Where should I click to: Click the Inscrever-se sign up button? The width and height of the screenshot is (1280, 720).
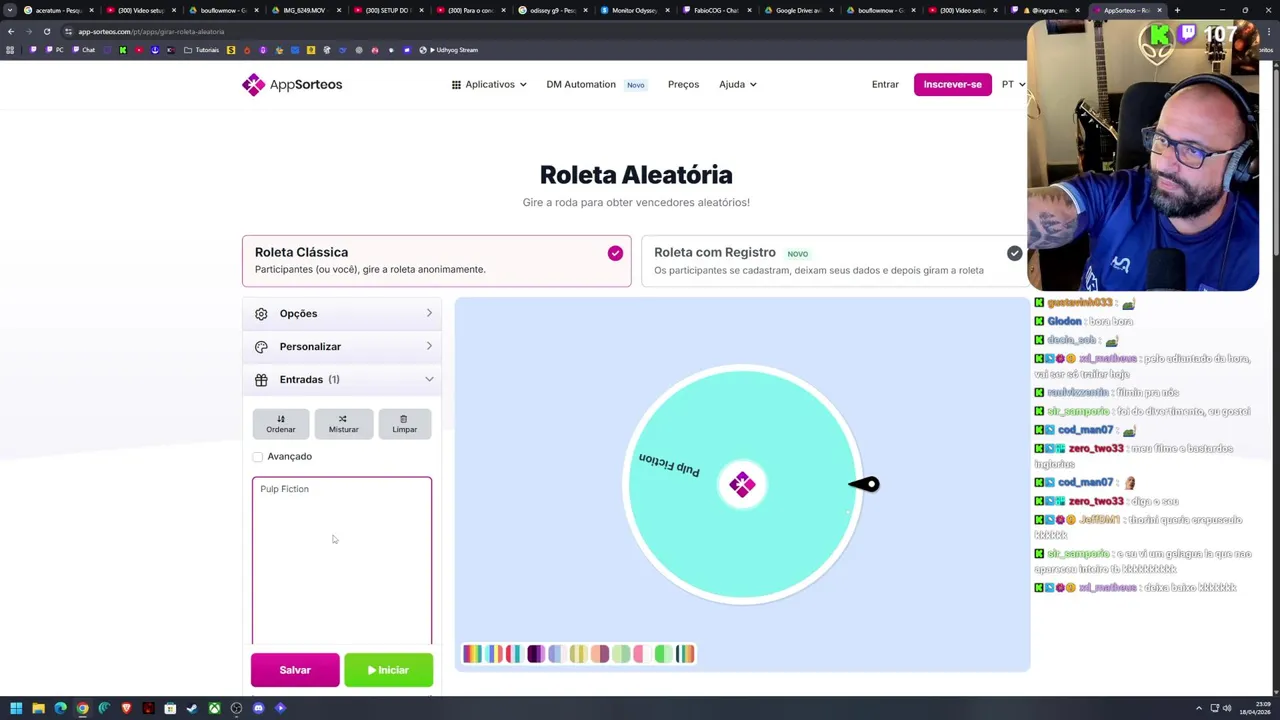pyautogui.click(x=952, y=85)
